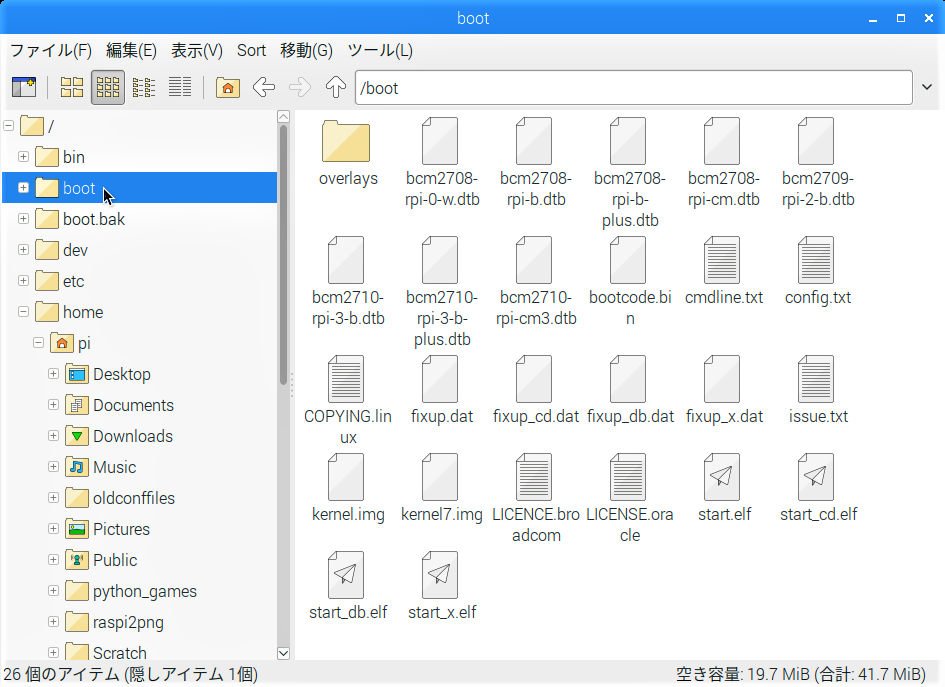Expand the boot.bak tree node

coord(24,219)
